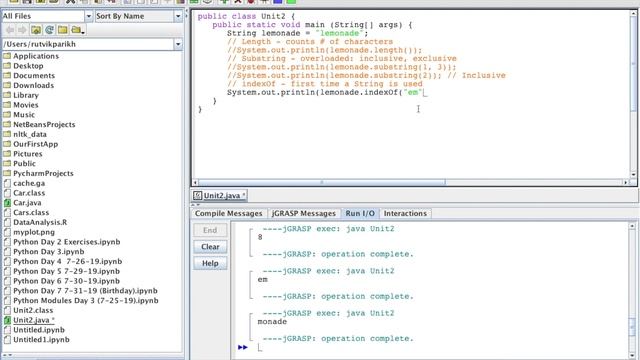Click the '// indexOf - first time a String is used' comment

pos(325,84)
